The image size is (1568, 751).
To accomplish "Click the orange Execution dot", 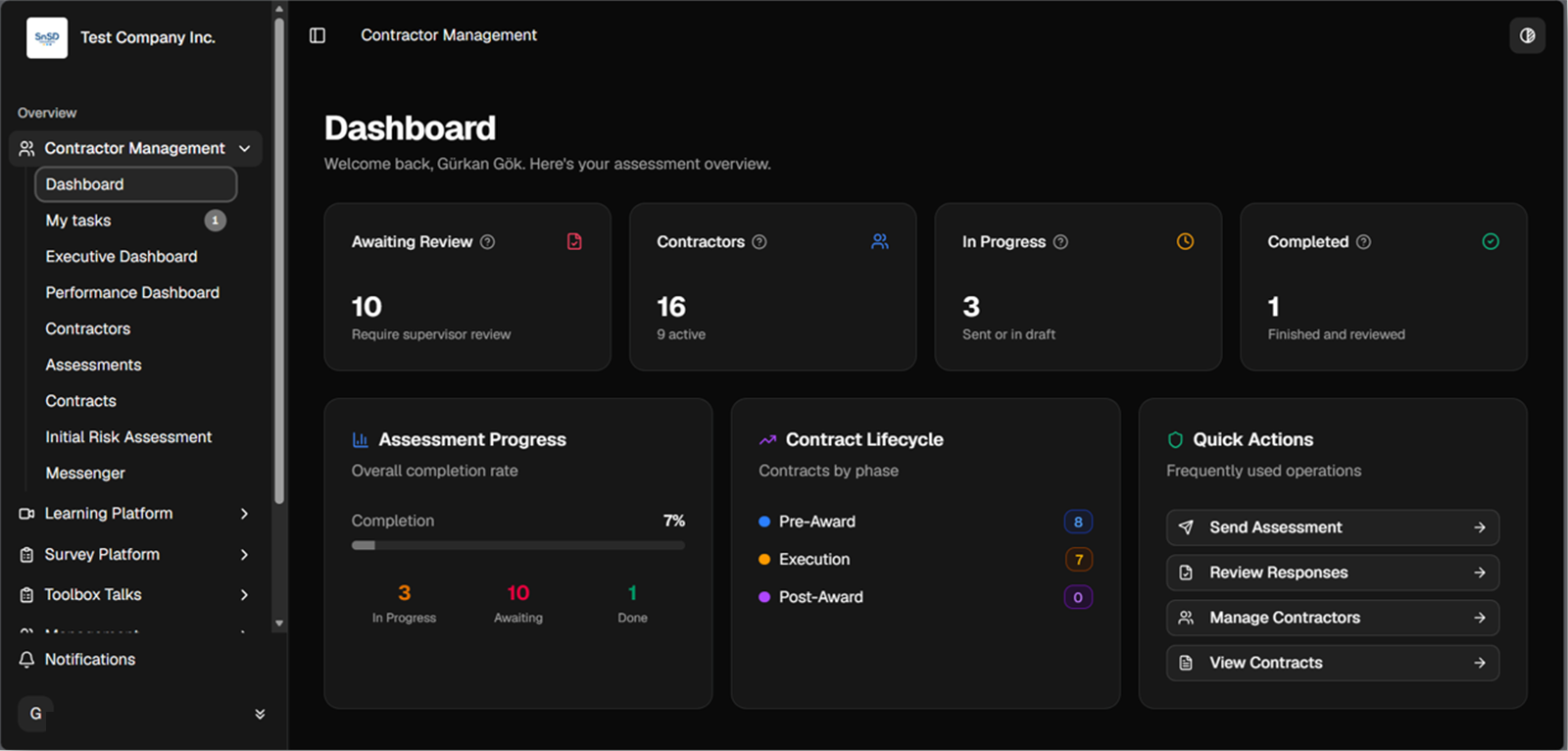I will pyautogui.click(x=764, y=560).
